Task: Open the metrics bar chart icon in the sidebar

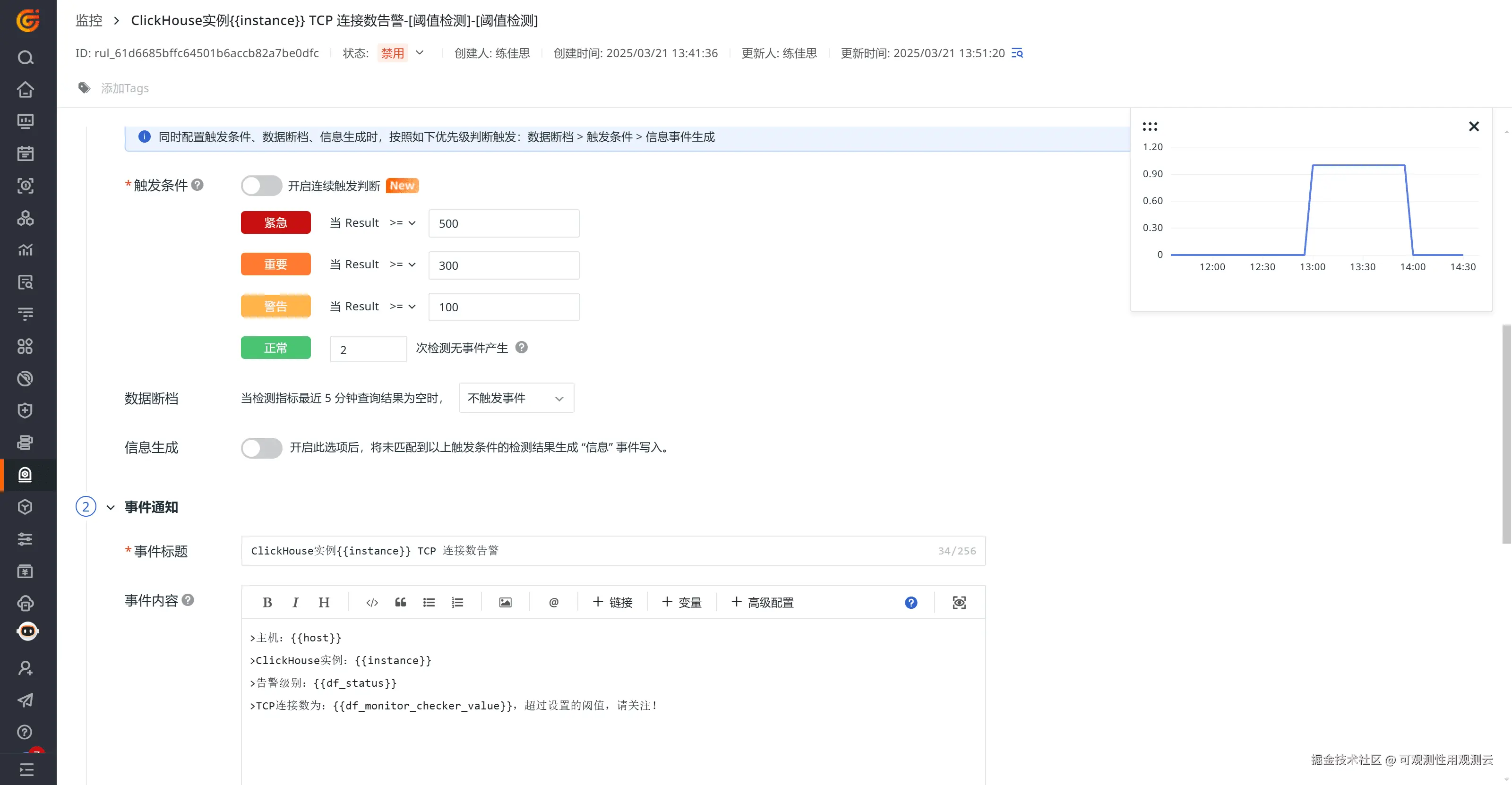Action: pyautogui.click(x=25, y=250)
